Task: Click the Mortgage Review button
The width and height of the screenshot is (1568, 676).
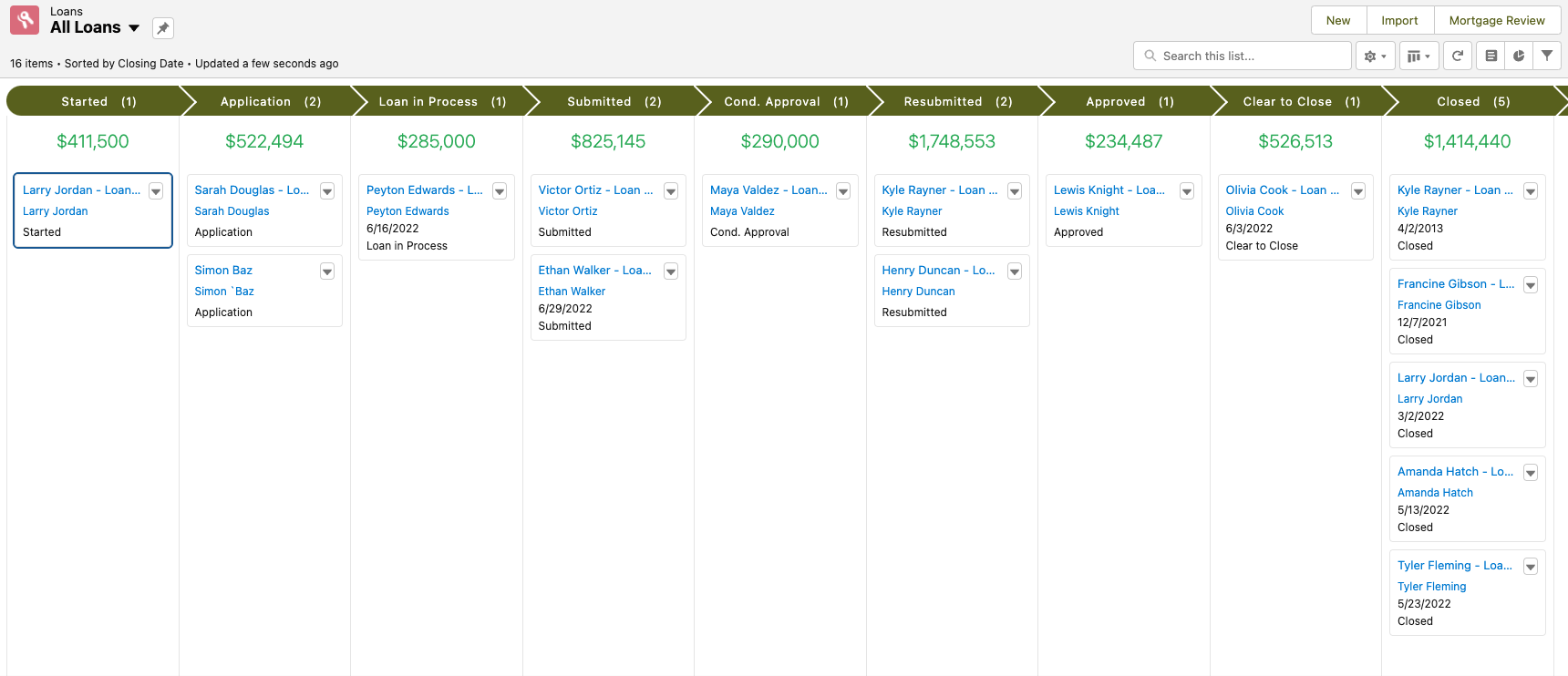Action: (1497, 20)
